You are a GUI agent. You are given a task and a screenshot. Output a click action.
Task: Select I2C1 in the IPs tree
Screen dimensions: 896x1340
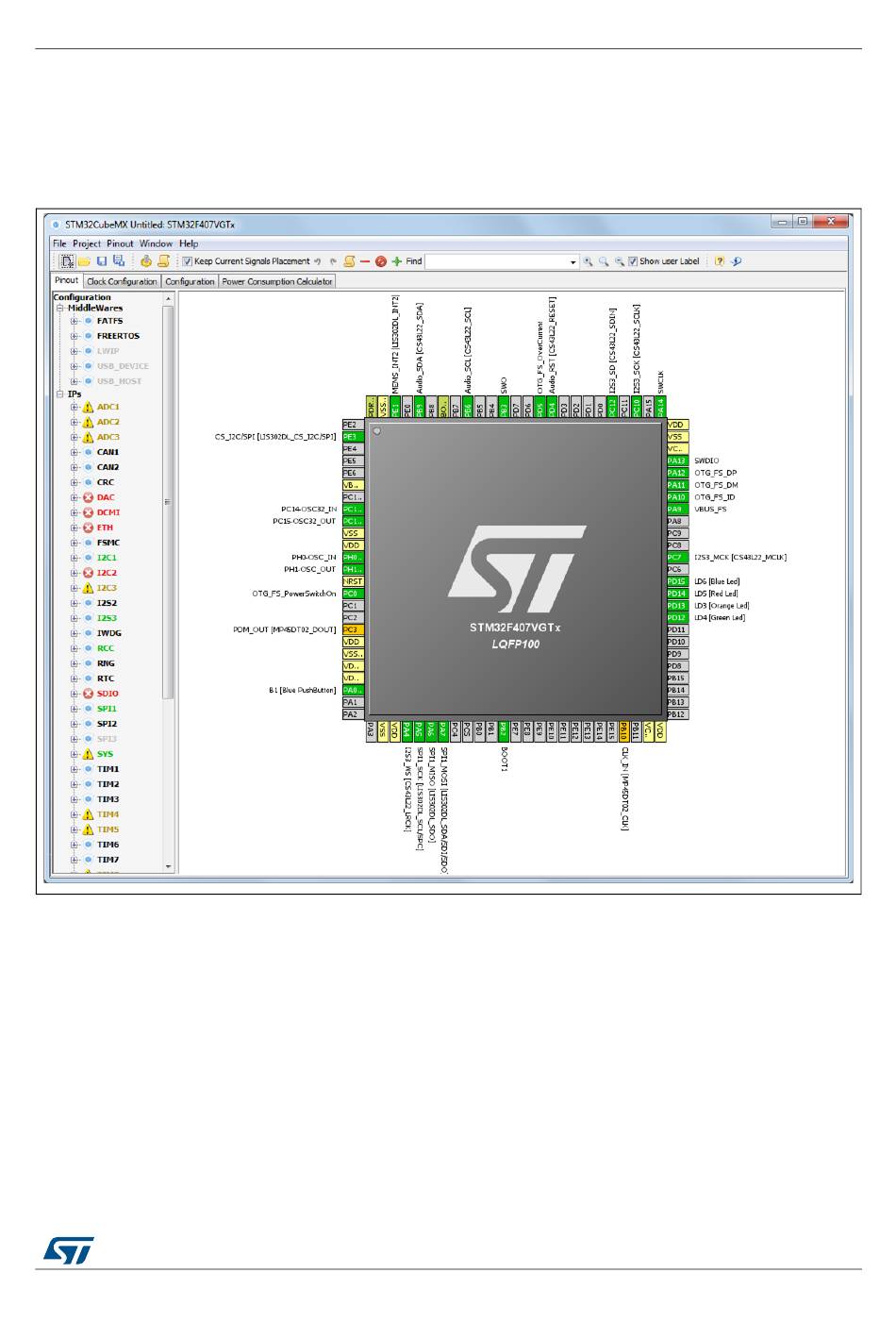pos(107,558)
